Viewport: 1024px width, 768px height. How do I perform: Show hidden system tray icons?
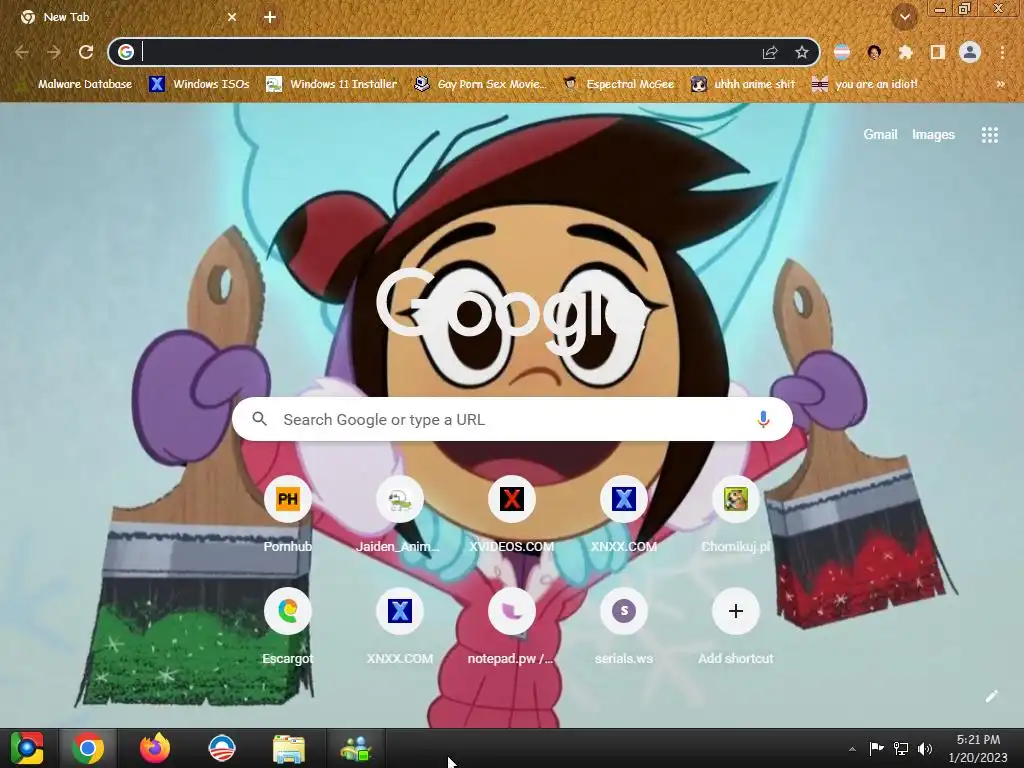(852, 749)
